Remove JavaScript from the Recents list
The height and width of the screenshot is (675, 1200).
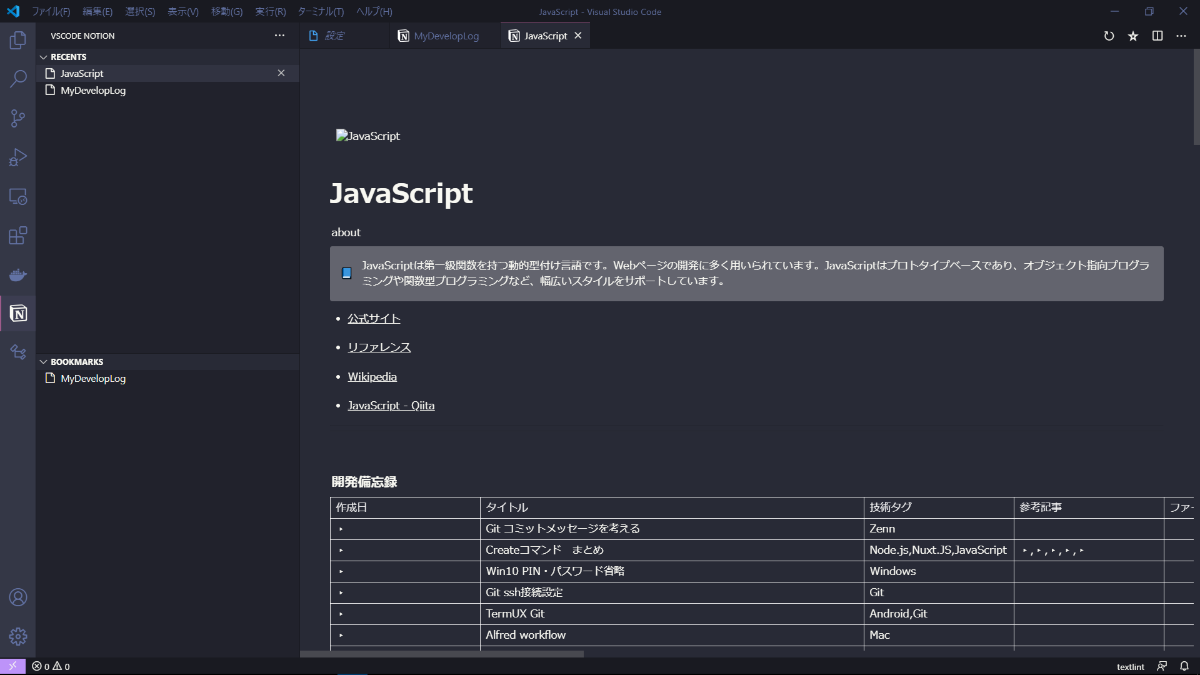click(281, 72)
